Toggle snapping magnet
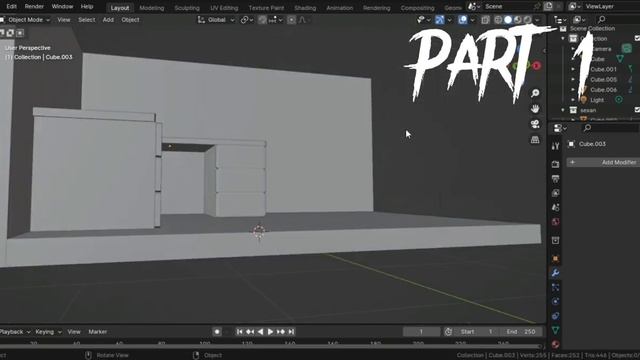Viewport: 640px width, 360px height. [x=262, y=20]
